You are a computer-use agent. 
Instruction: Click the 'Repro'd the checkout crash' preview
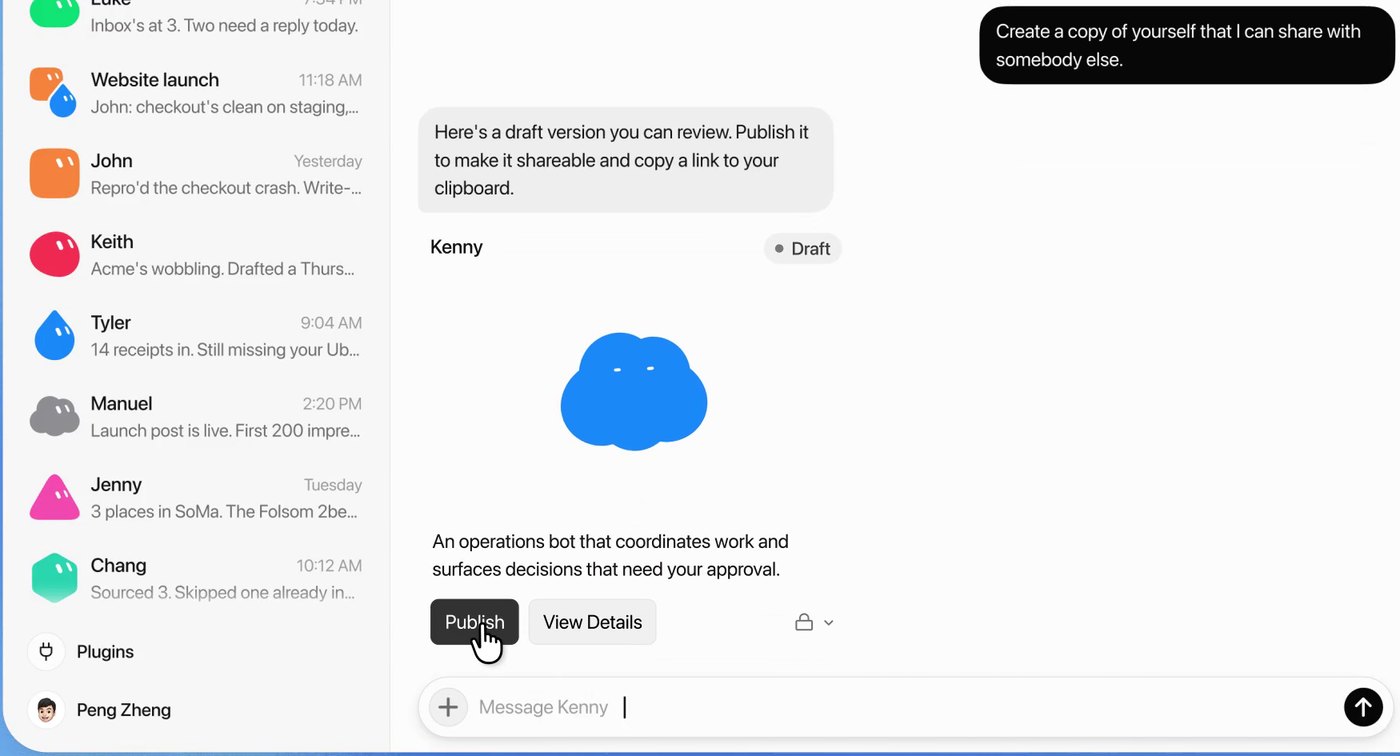226,188
